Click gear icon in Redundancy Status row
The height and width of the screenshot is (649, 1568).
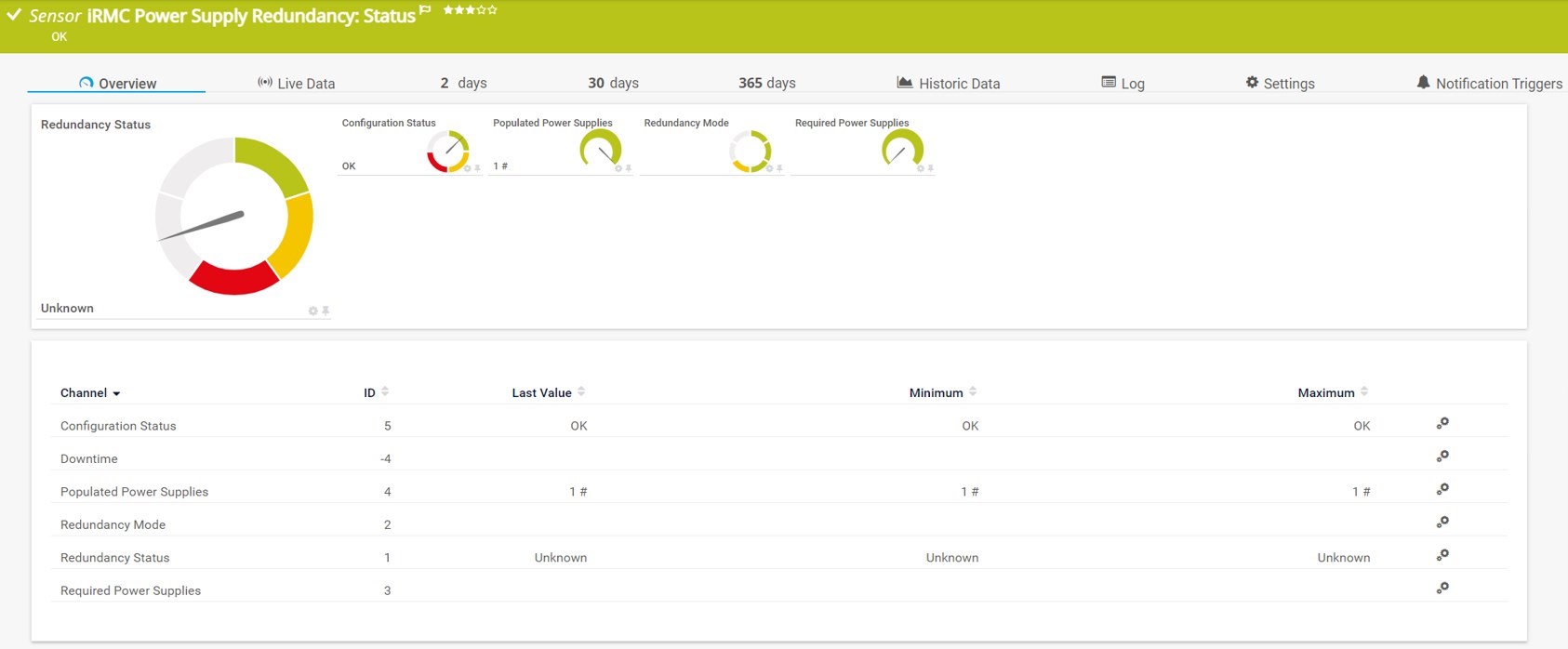coord(1442,555)
